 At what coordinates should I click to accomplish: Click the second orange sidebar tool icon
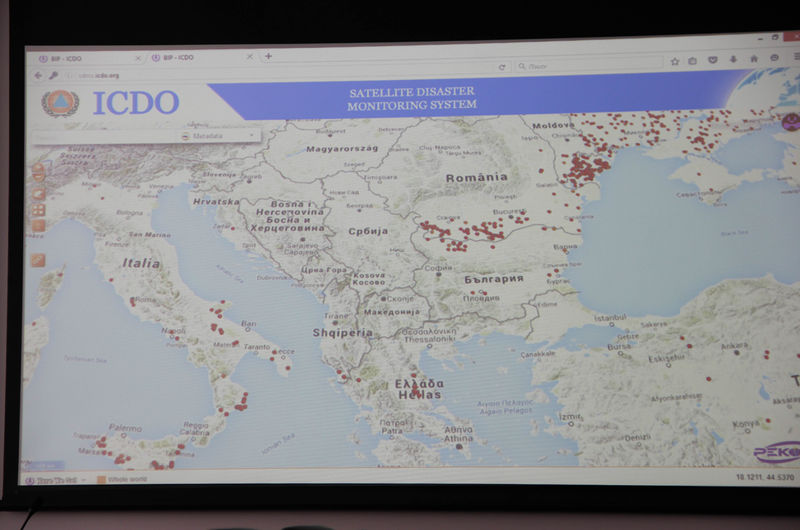[x=38, y=194]
